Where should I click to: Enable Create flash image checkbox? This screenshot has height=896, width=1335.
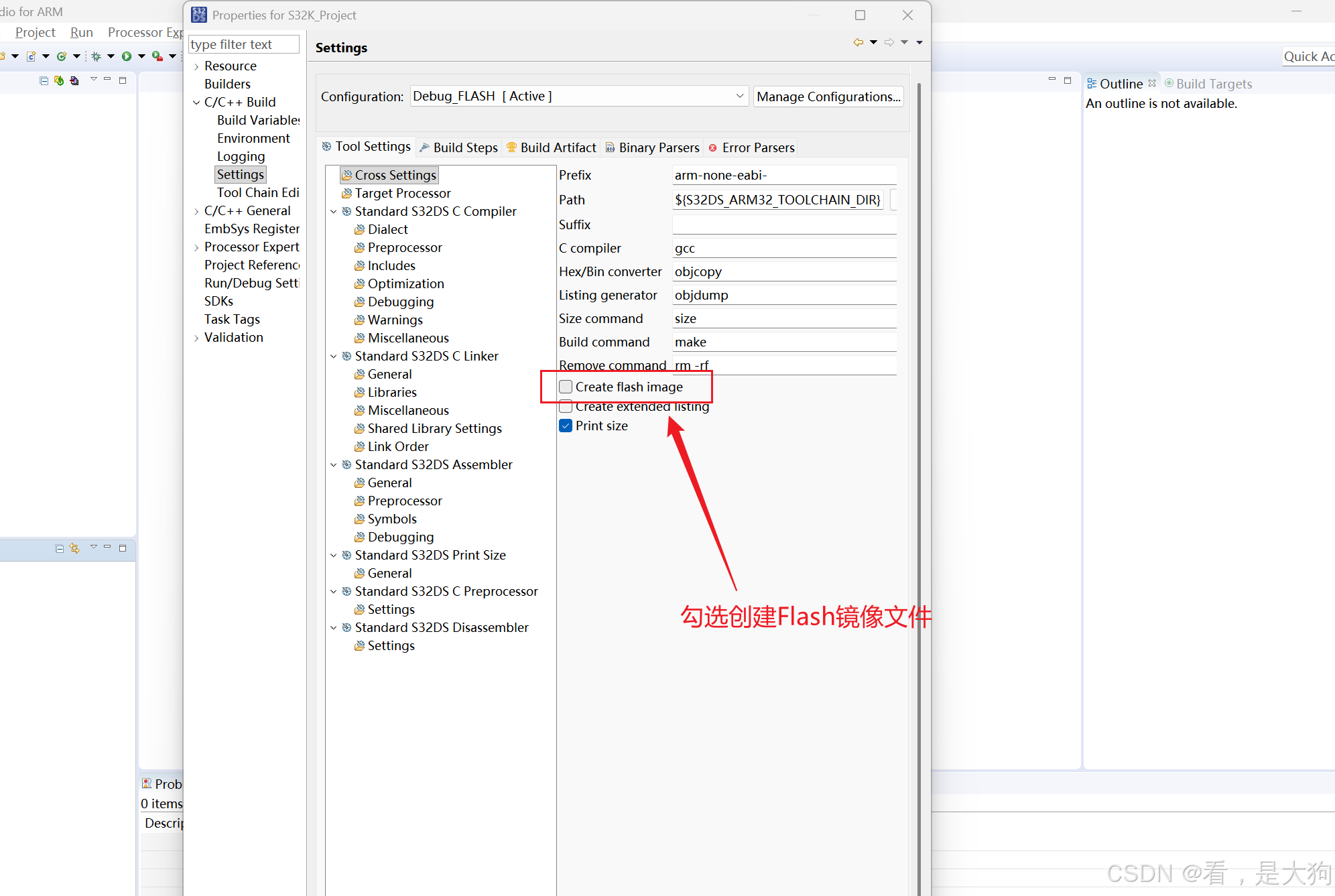(566, 387)
